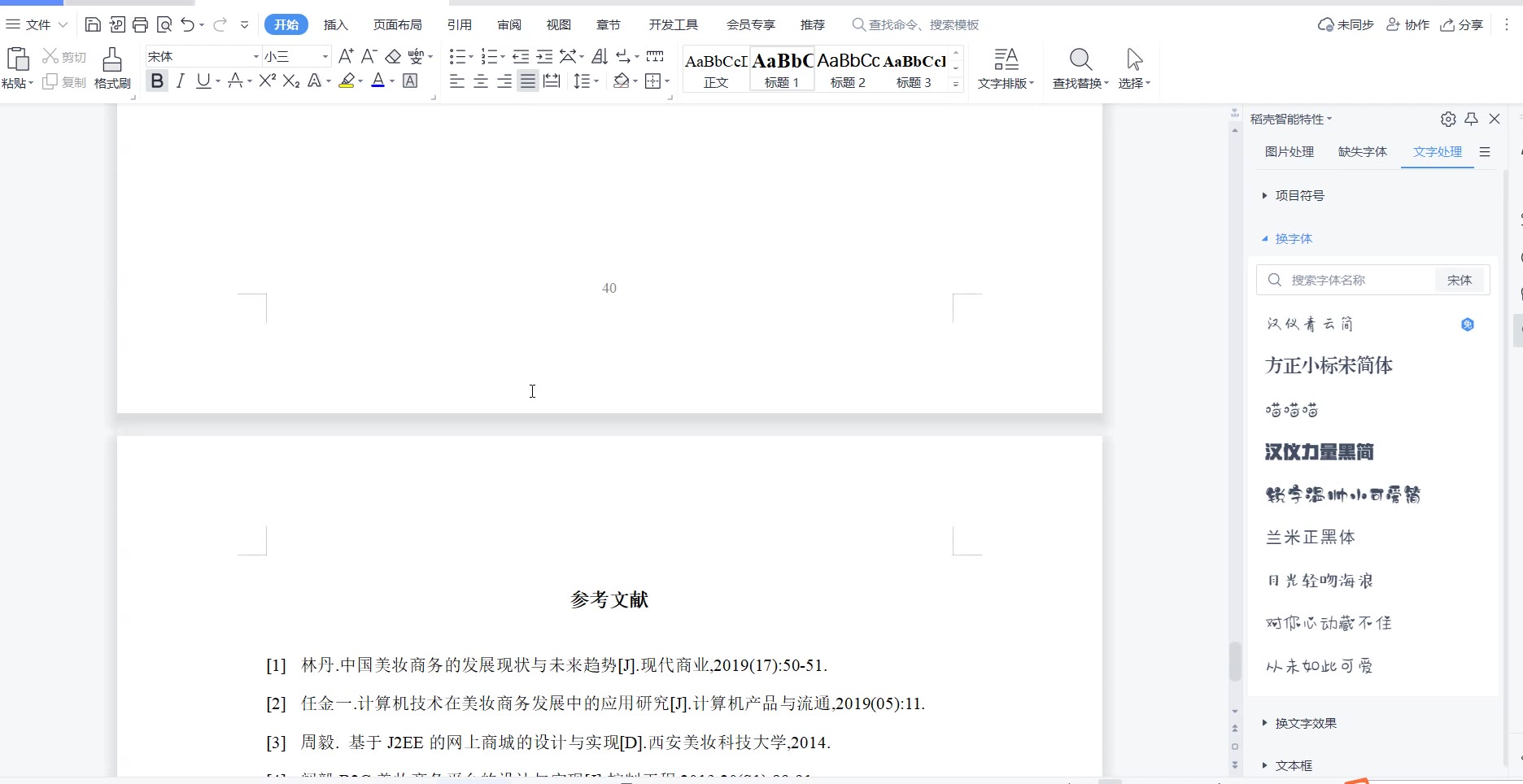Open the borders dropdown
The width and height of the screenshot is (1523, 784).
tap(667, 81)
